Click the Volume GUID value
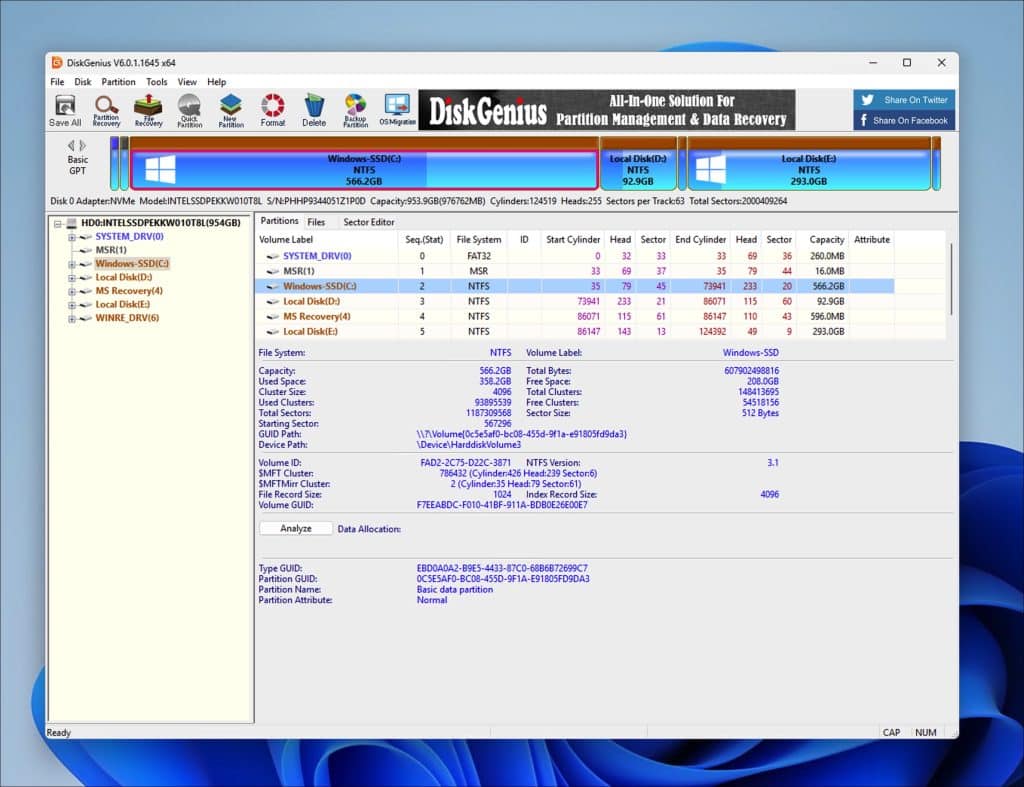1024x787 pixels. click(502, 505)
